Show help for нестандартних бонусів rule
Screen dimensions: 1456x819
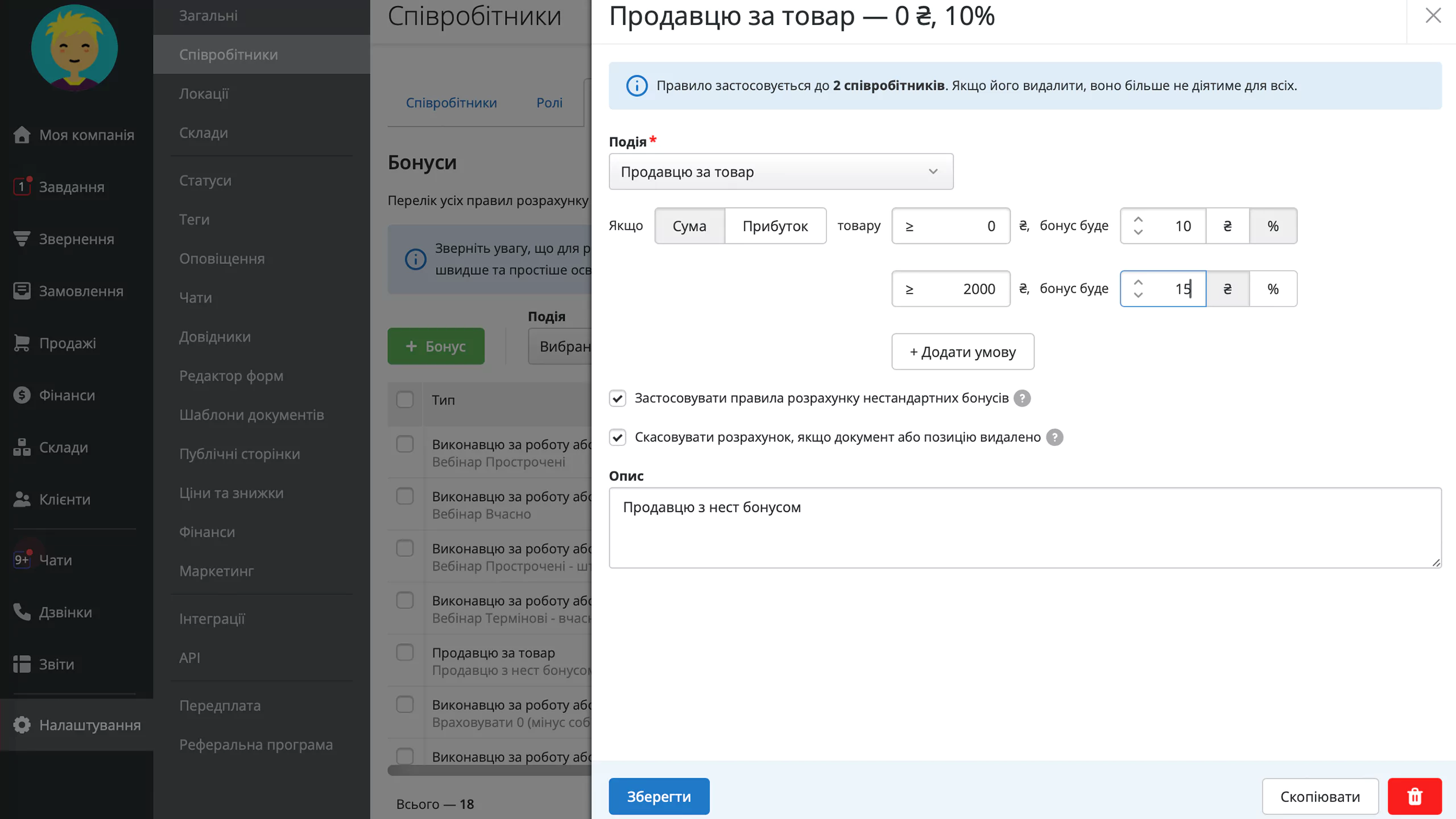click(1022, 398)
